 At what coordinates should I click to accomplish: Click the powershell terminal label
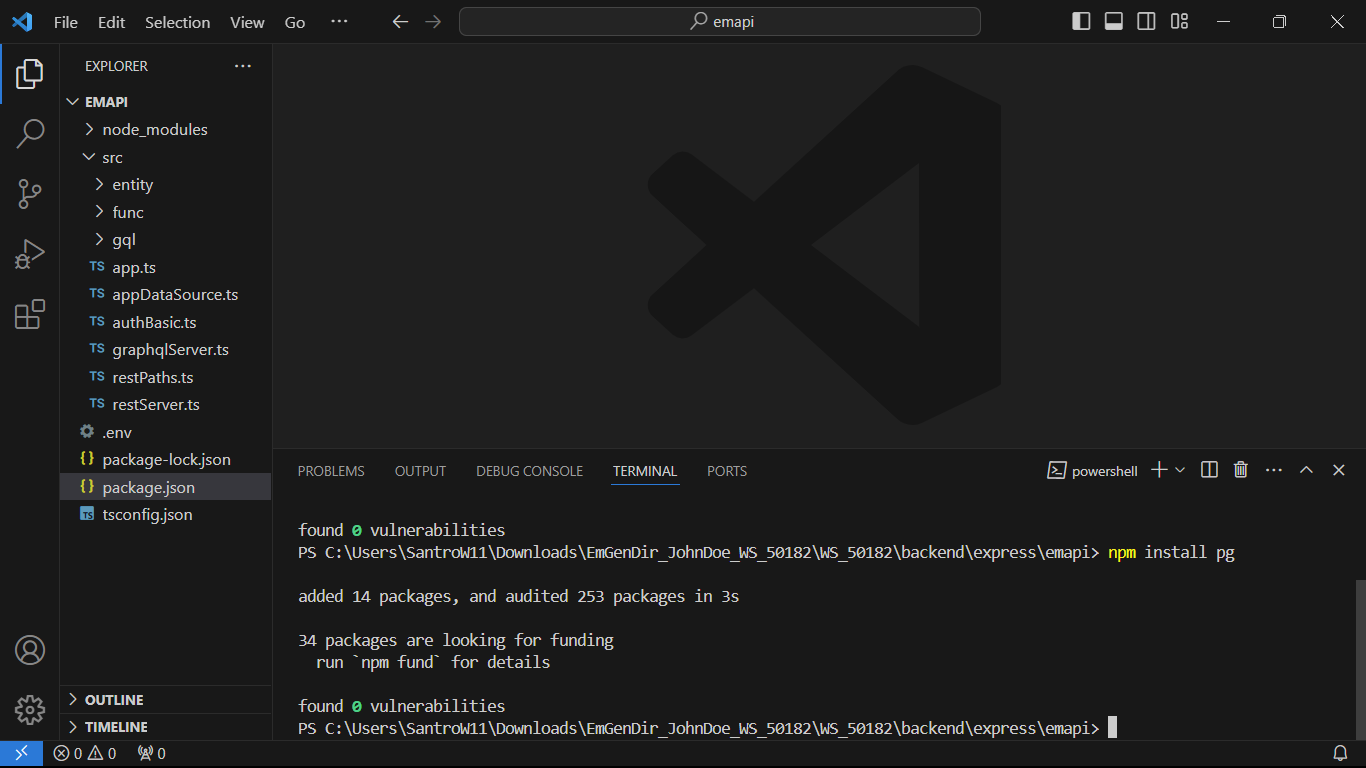point(1093,471)
